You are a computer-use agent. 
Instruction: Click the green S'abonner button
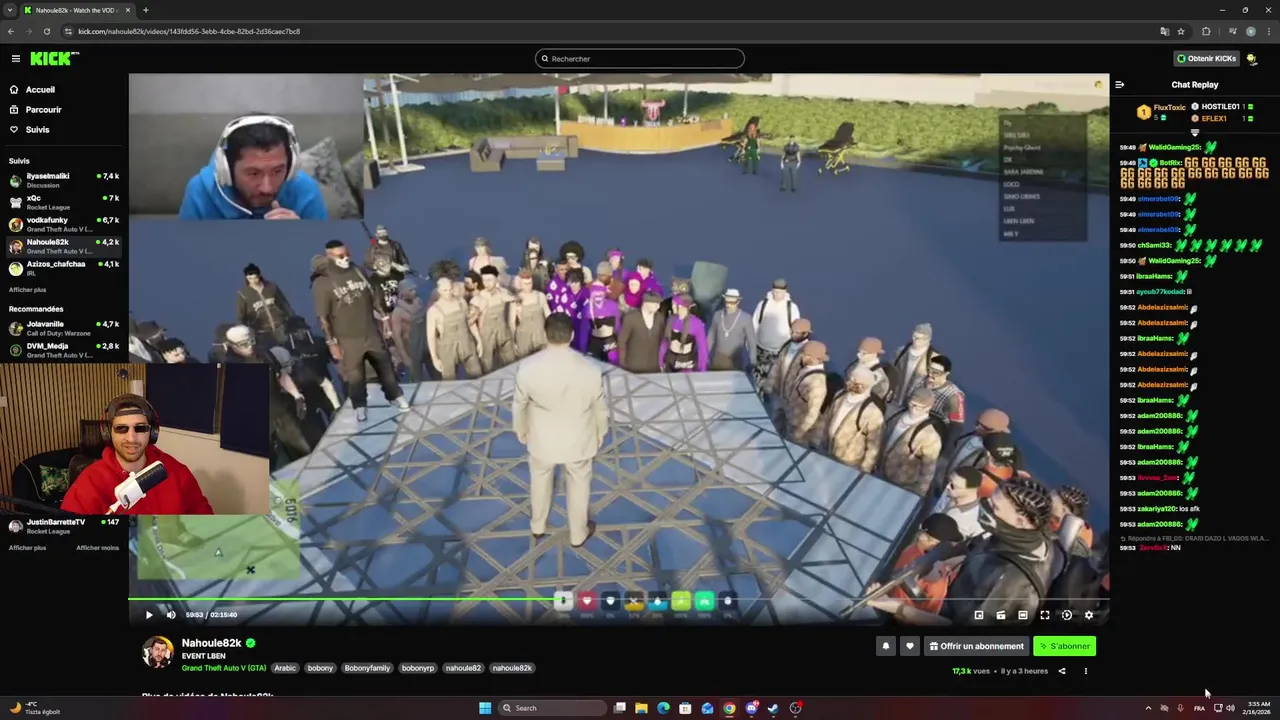tap(1064, 646)
